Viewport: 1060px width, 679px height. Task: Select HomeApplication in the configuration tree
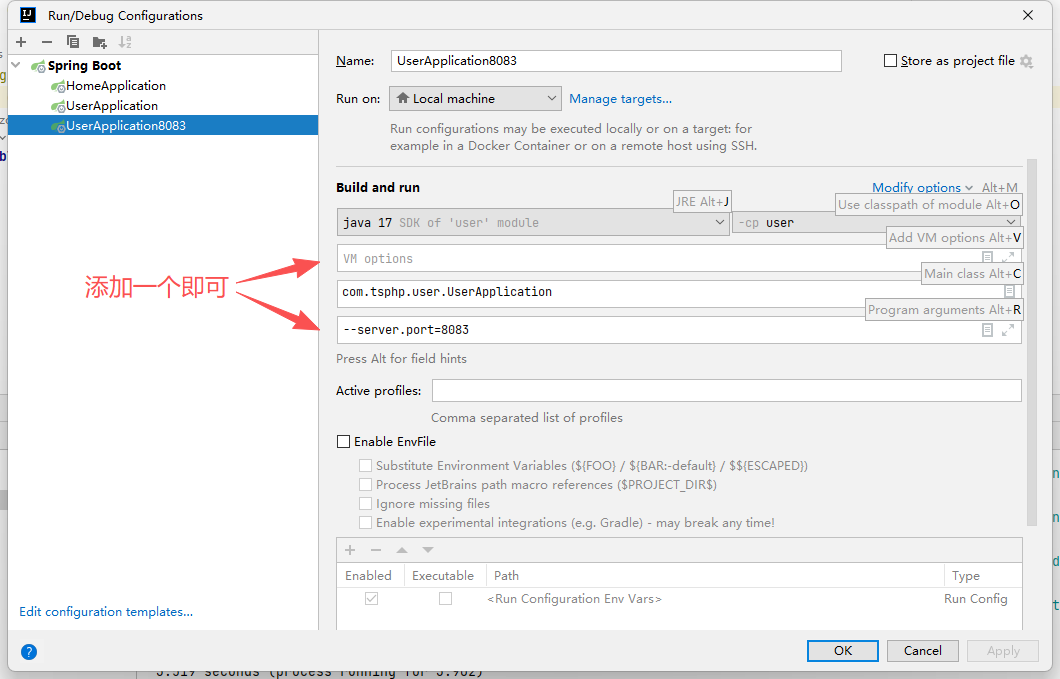coord(115,86)
